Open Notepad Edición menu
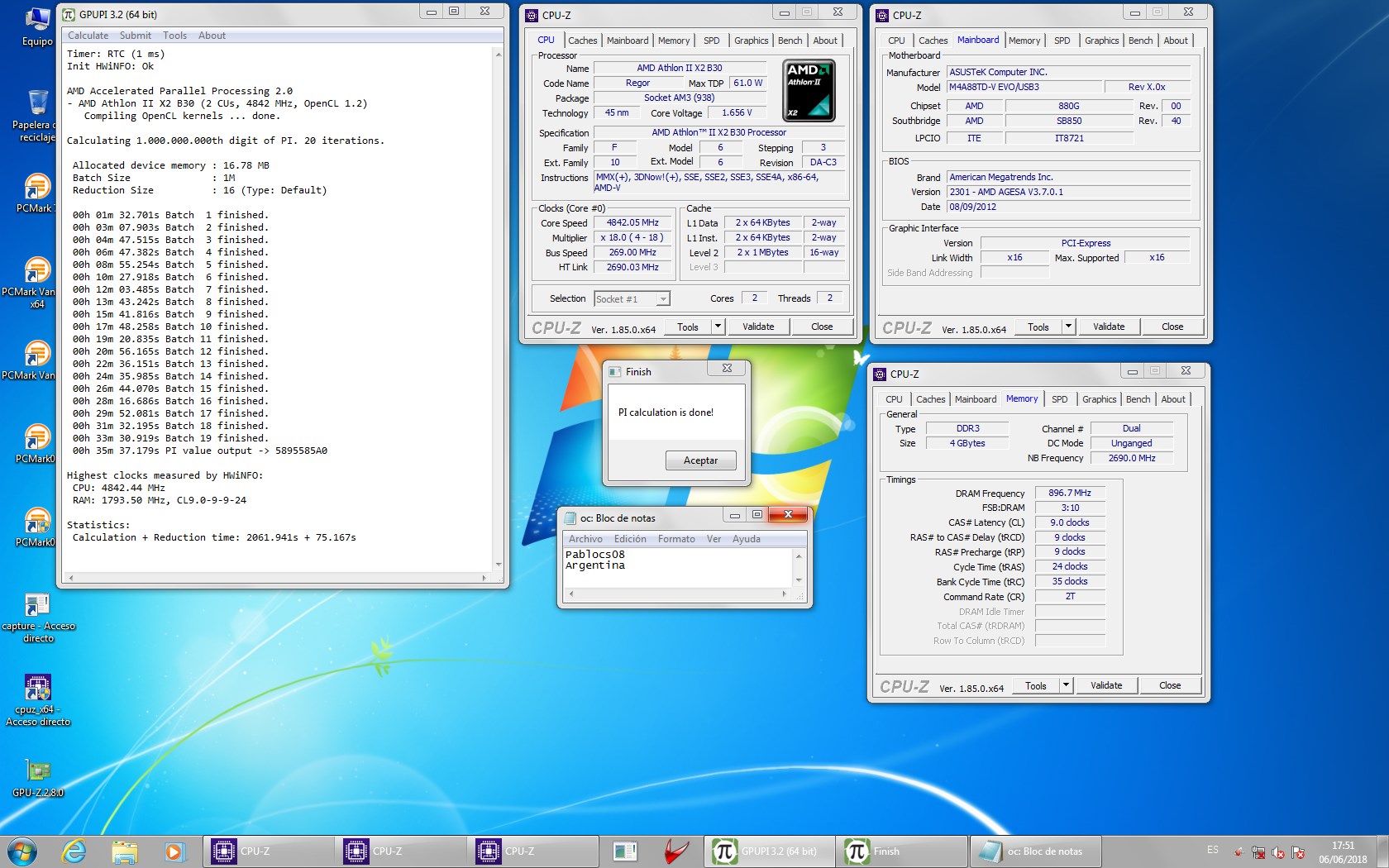This screenshot has width=1389, height=868. [630, 539]
